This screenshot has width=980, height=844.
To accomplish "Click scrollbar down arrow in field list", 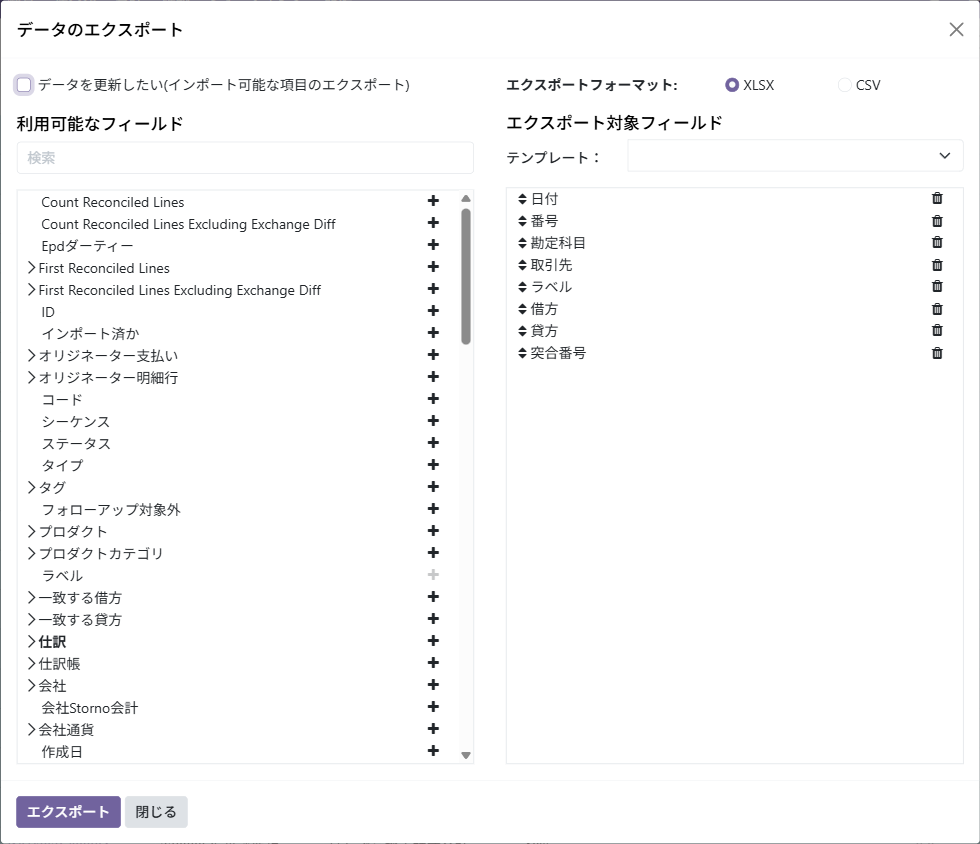I will (x=466, y=755).
